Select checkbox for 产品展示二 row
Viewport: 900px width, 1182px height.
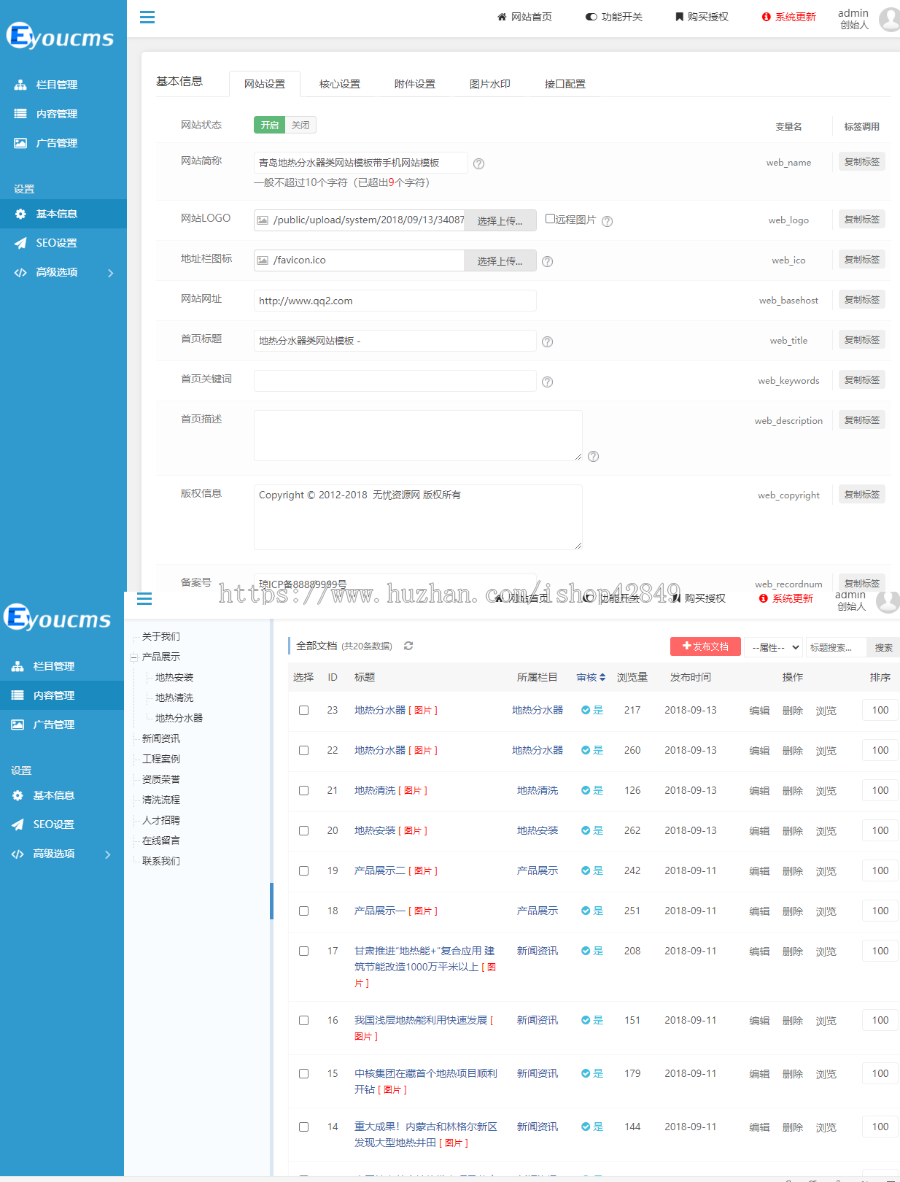304,871
